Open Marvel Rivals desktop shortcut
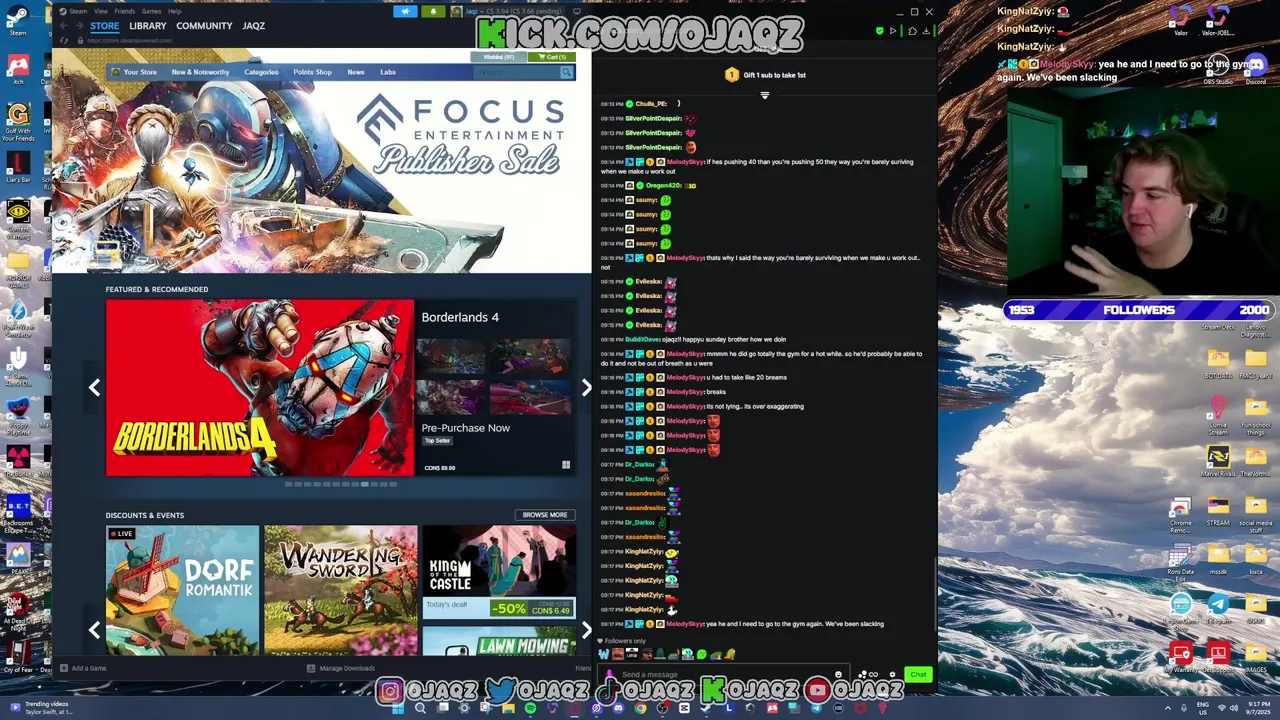This screenshot has width=1280, height=720. click(x=1219, y=461)
